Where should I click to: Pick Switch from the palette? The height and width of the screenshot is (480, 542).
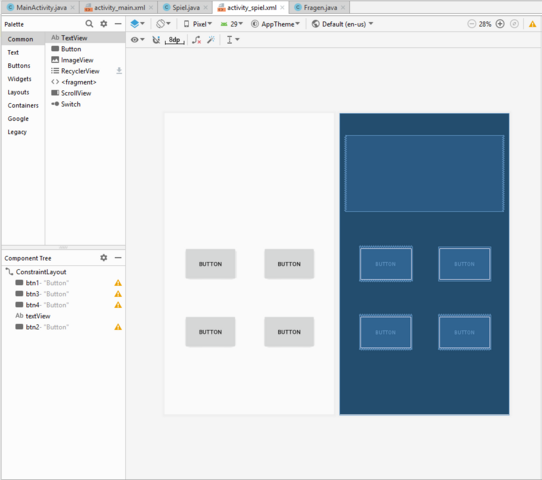(x=85, y=104)
